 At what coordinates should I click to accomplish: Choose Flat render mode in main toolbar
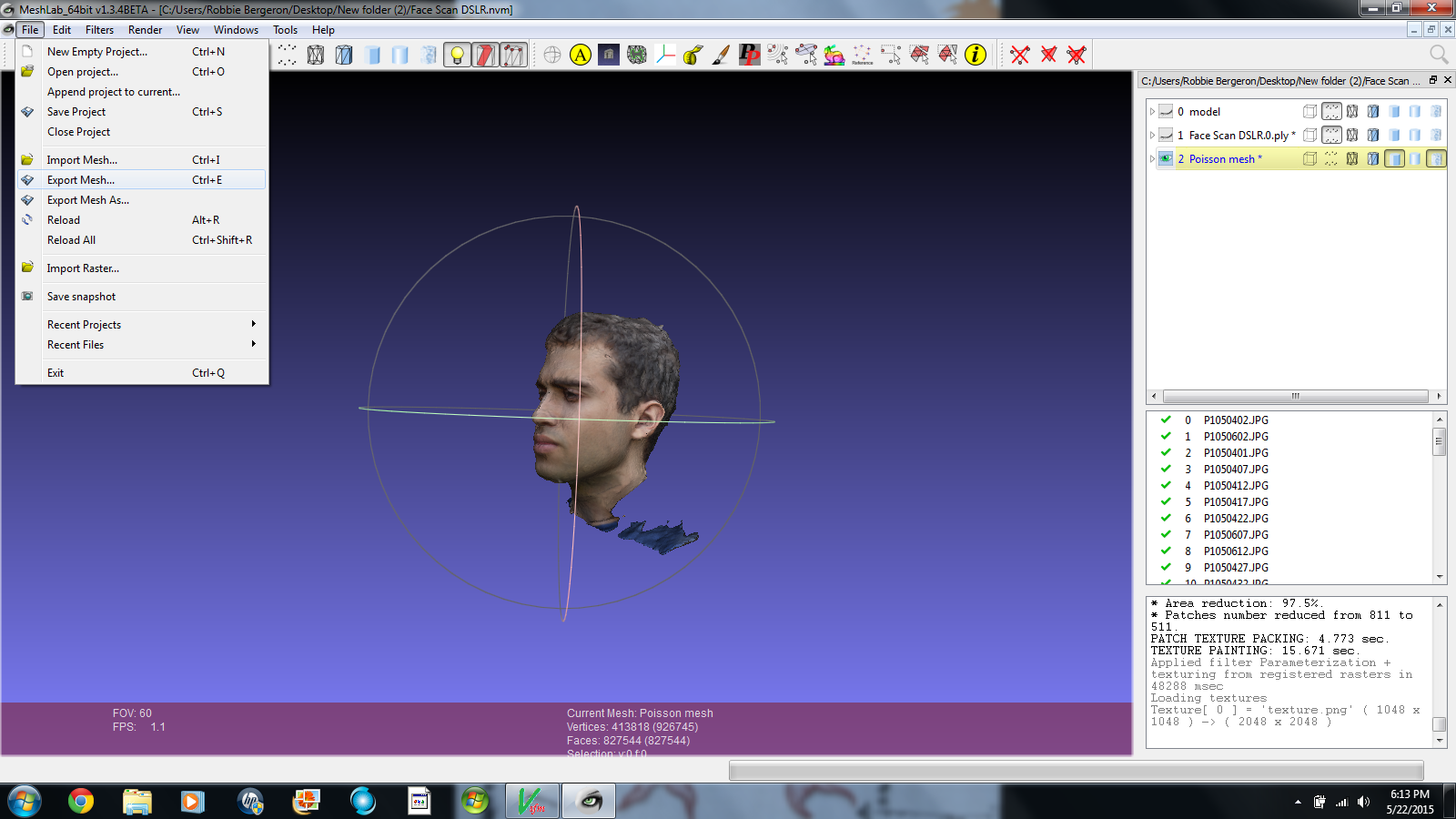click(x=372, y=56)
